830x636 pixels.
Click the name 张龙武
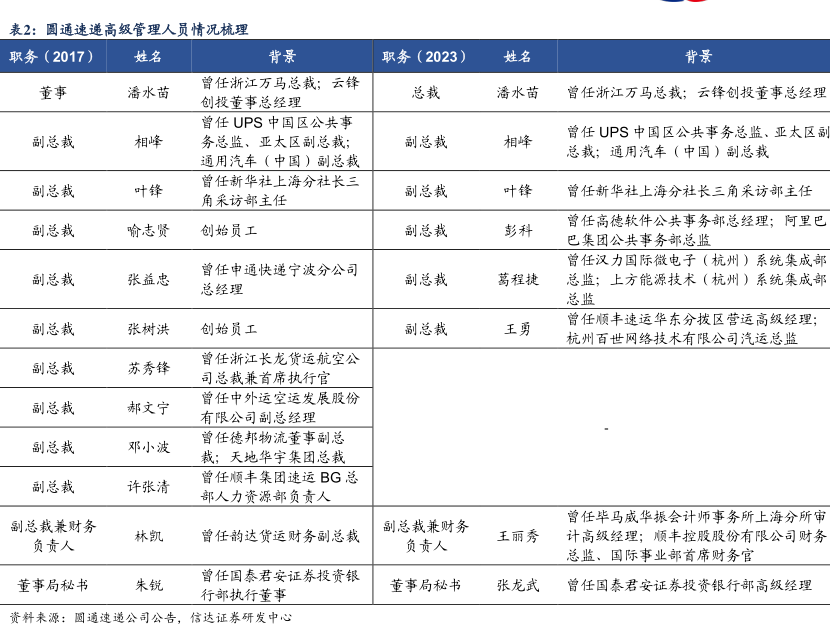[517, 585]
